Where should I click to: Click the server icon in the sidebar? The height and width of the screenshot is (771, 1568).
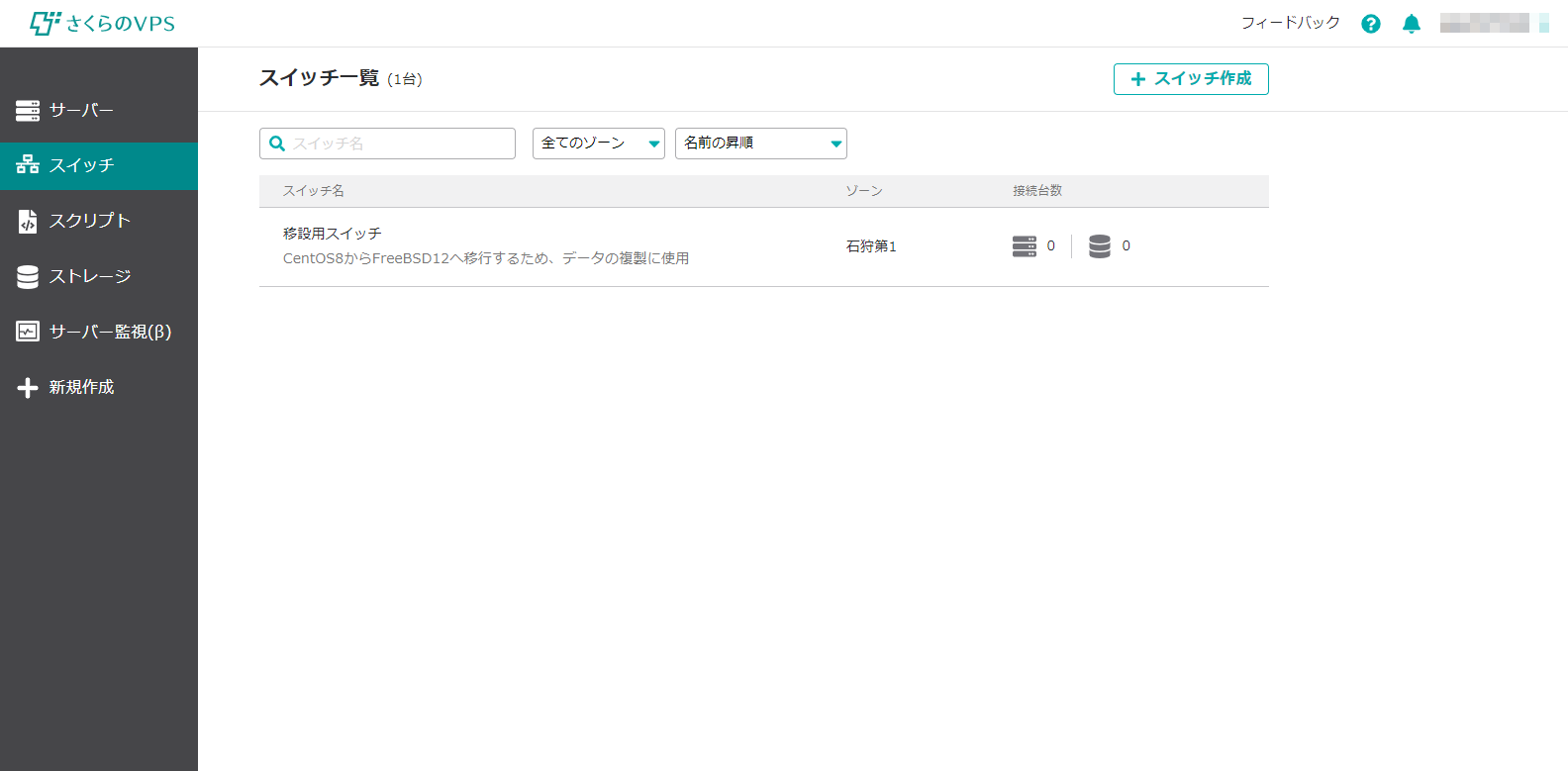point(28,111)
